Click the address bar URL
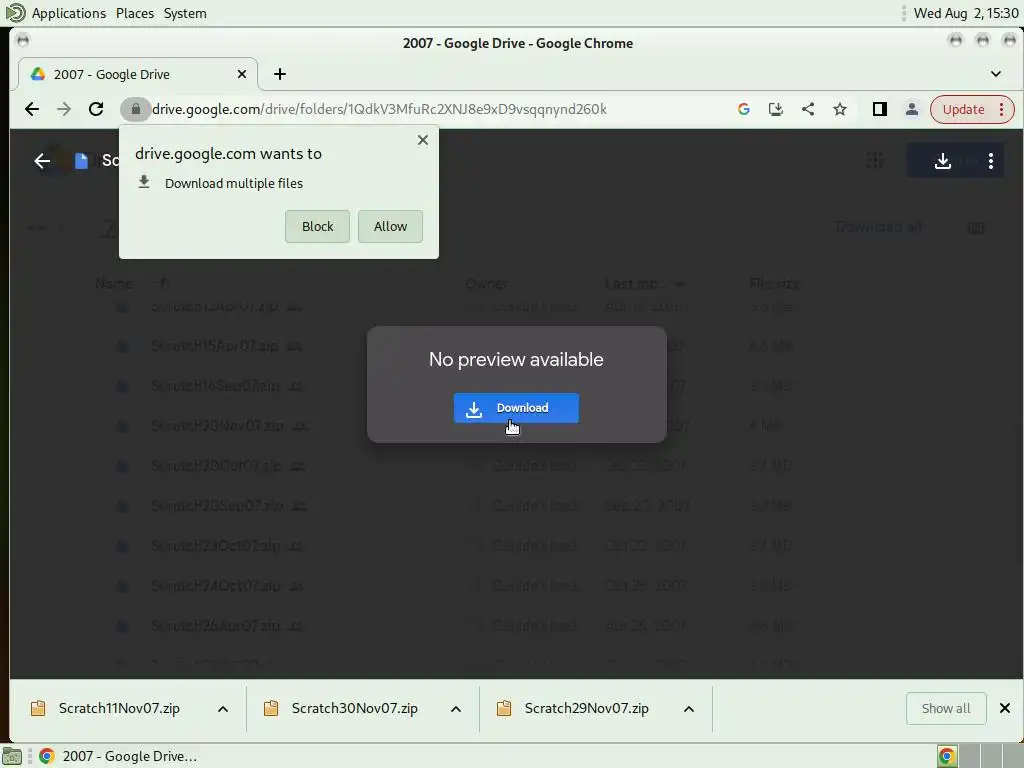 [379, 109]
